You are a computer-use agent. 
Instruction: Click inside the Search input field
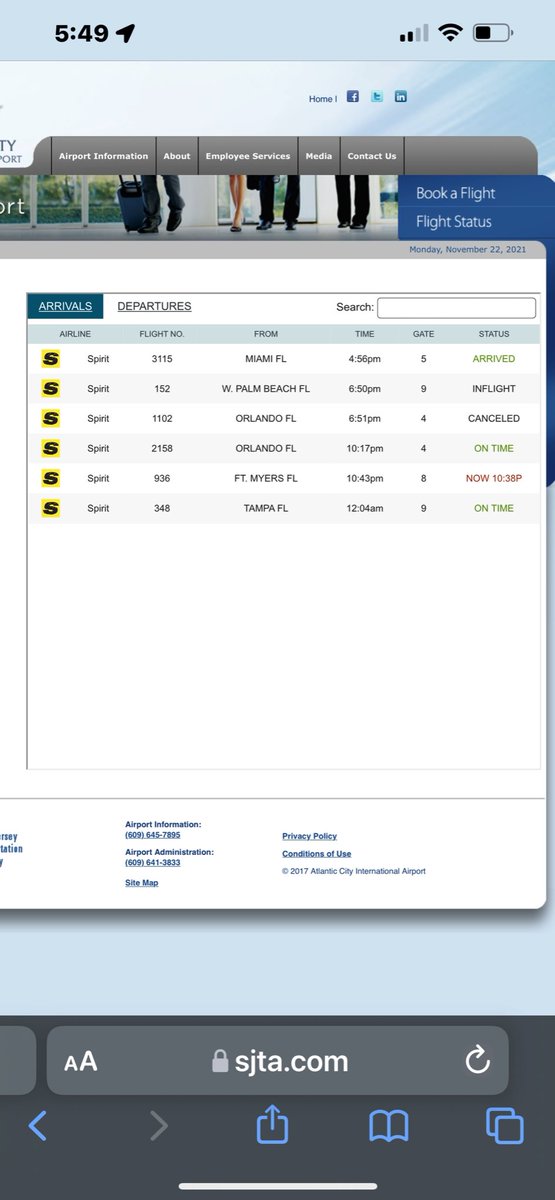(456, 308)
